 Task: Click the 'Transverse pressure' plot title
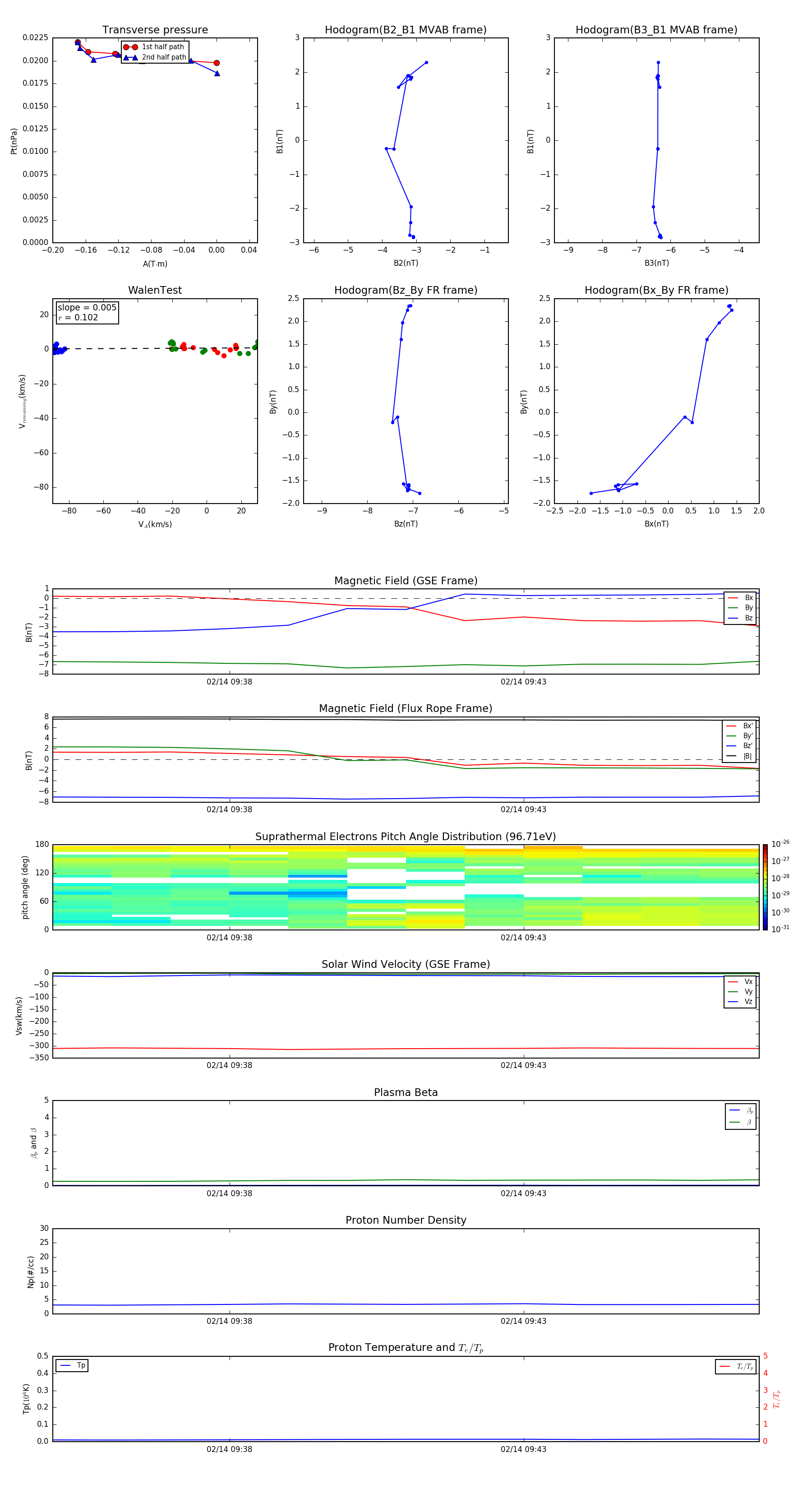pos(155,30)
